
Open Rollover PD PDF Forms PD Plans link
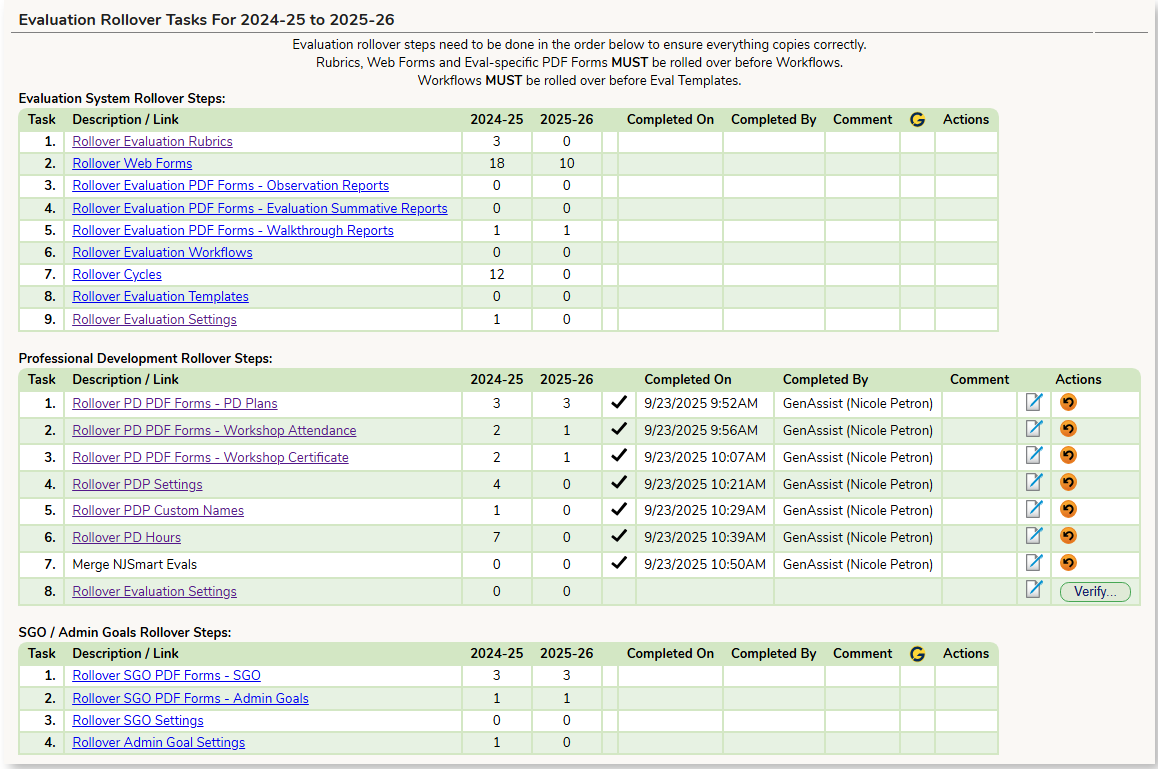175,403
